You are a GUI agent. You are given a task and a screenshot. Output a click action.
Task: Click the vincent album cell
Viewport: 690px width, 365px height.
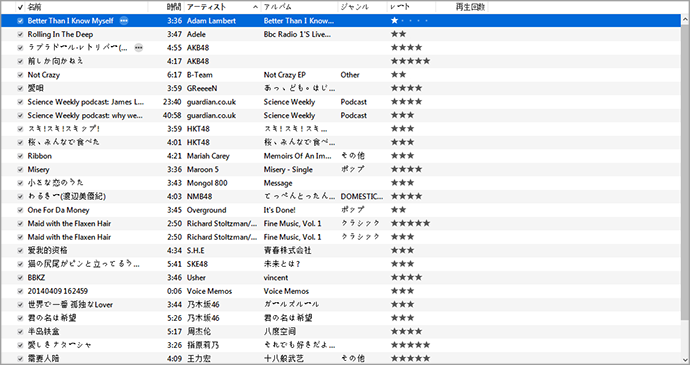[276, 277]
